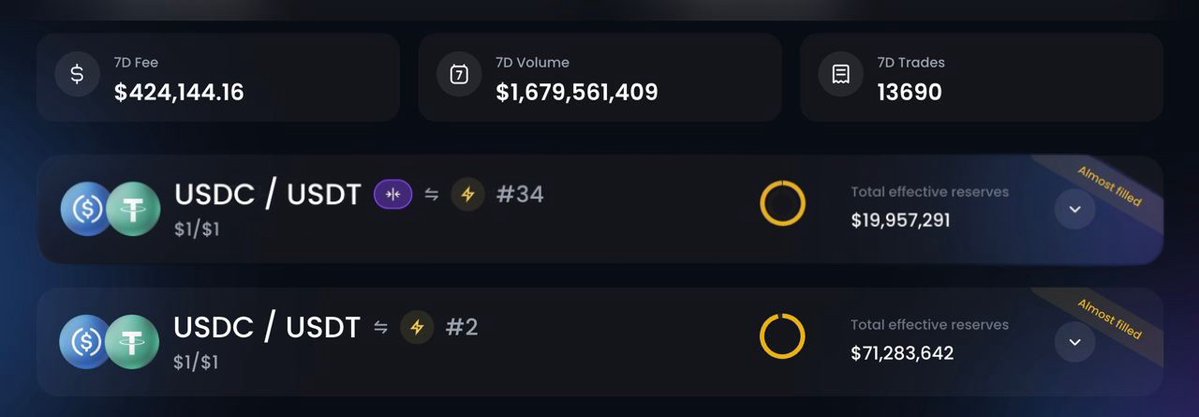Click the calendar icon beside 7D Volume
Viewport: 1199px width, 417px height.
click(459, 74)
